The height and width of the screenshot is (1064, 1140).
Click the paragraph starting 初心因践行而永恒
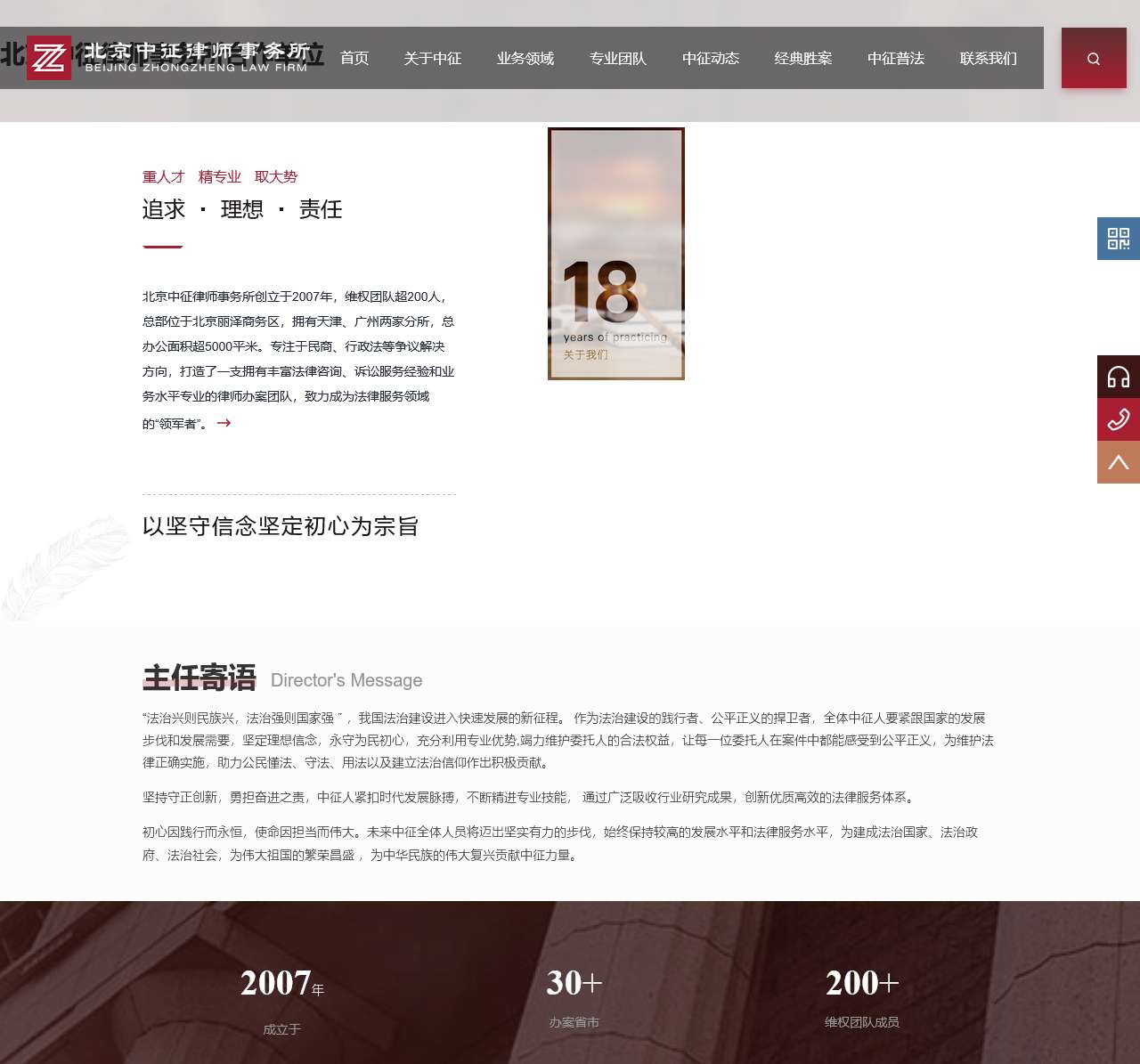pyautogui.click(x=560, y=843)
